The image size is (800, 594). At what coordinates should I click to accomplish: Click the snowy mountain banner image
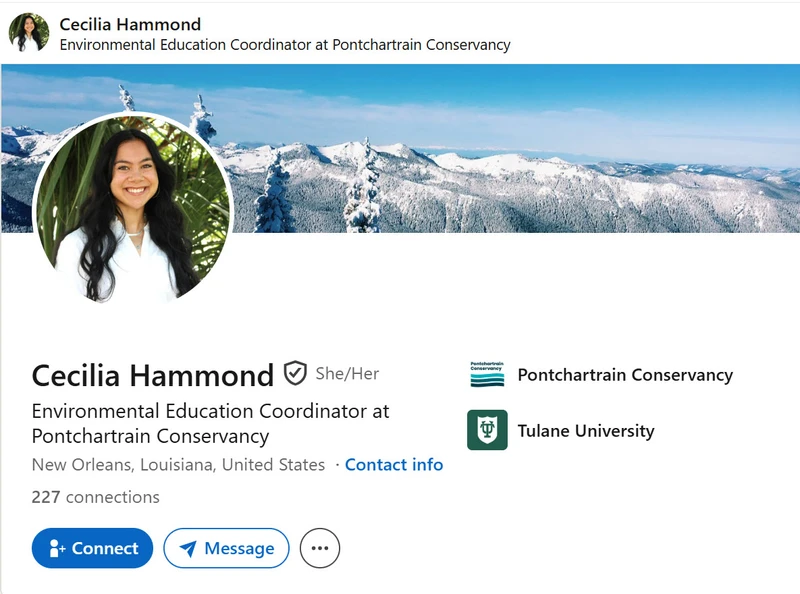click(x=510, y=148)
